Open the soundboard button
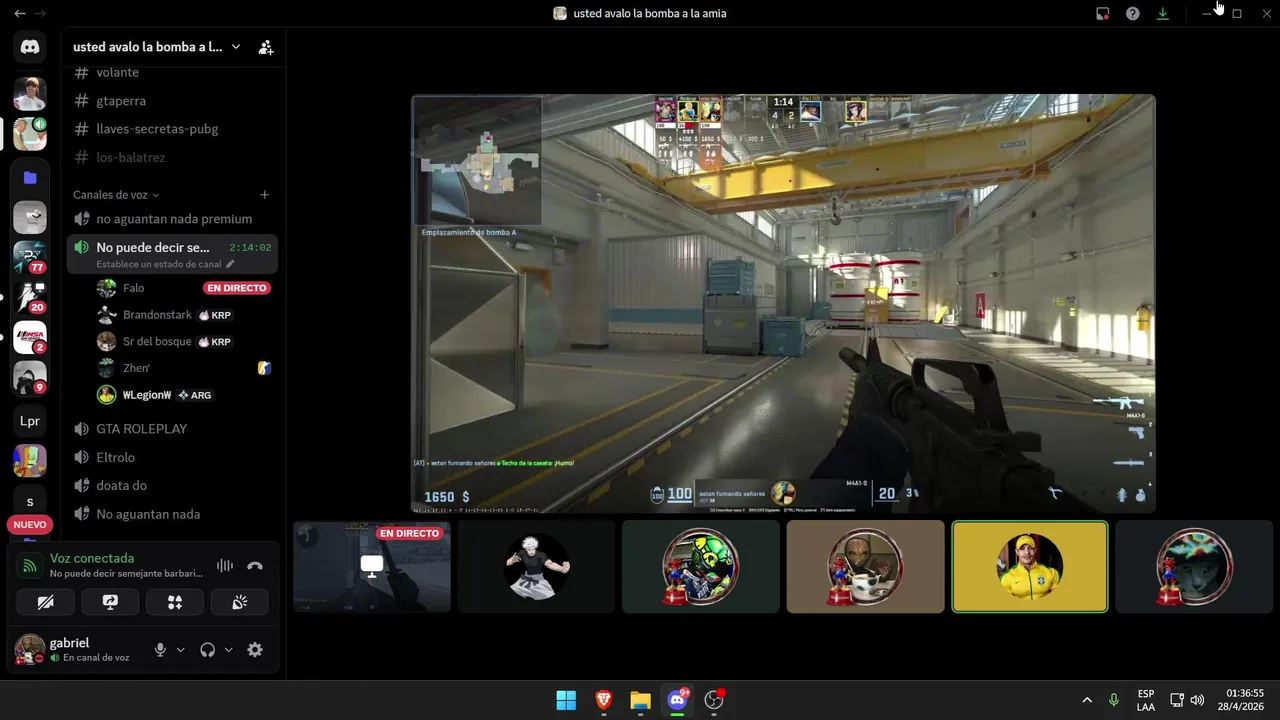 (239, 602)
